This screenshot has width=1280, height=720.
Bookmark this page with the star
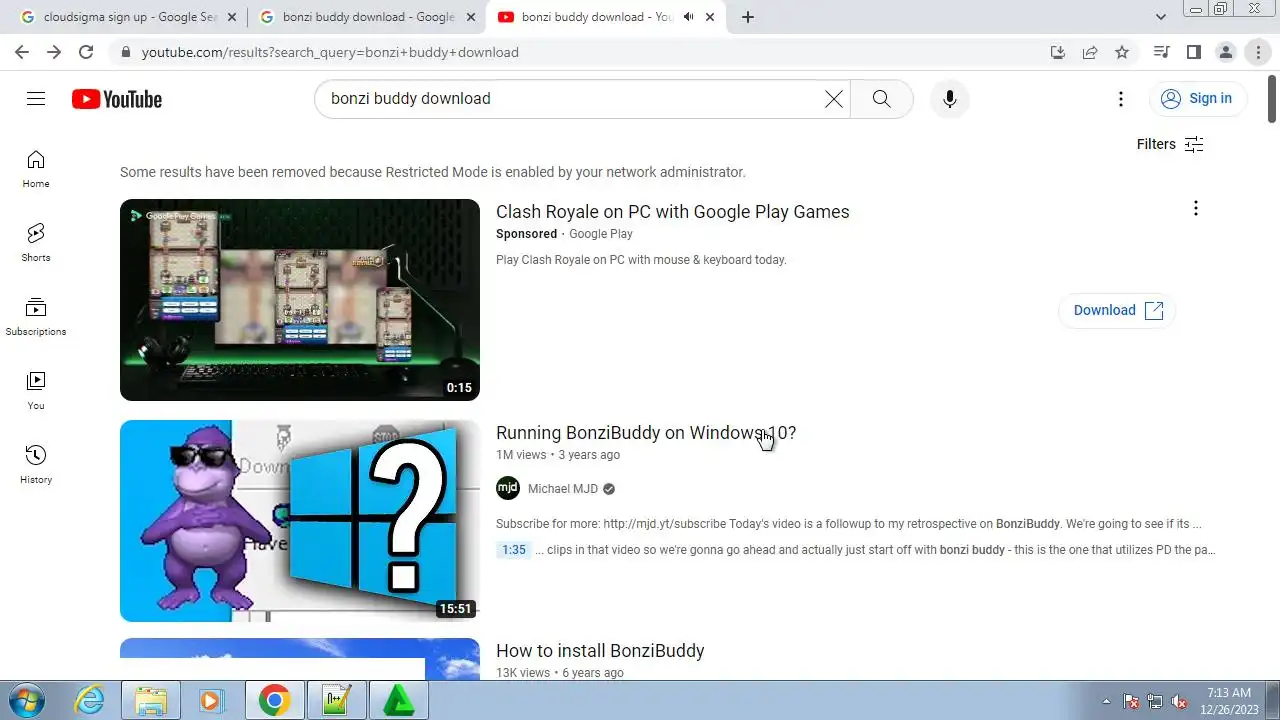click(1122, 52)
